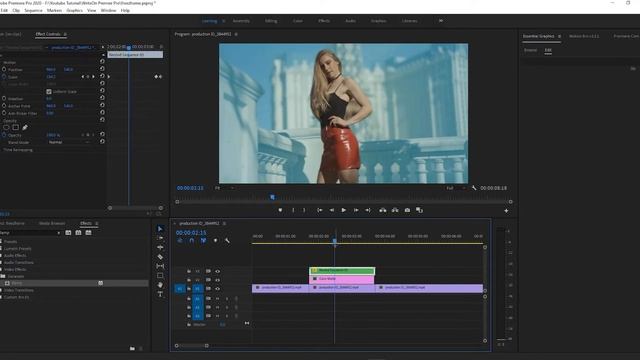Viewport: 640px width, 360px height.
Task: Reset the Position parameter
Action: coord(102,69)
